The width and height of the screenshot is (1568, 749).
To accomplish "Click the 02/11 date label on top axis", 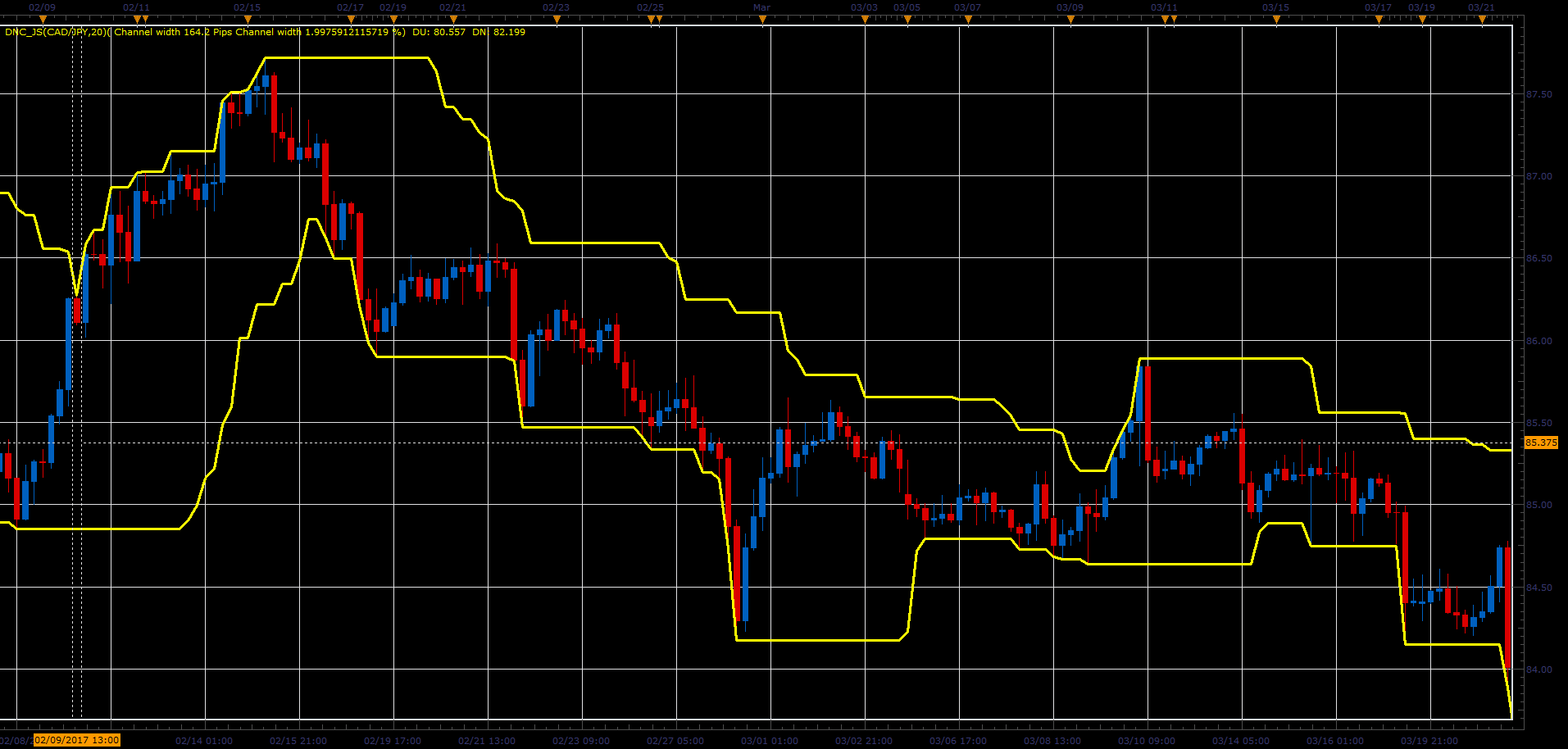I will 136,7.
